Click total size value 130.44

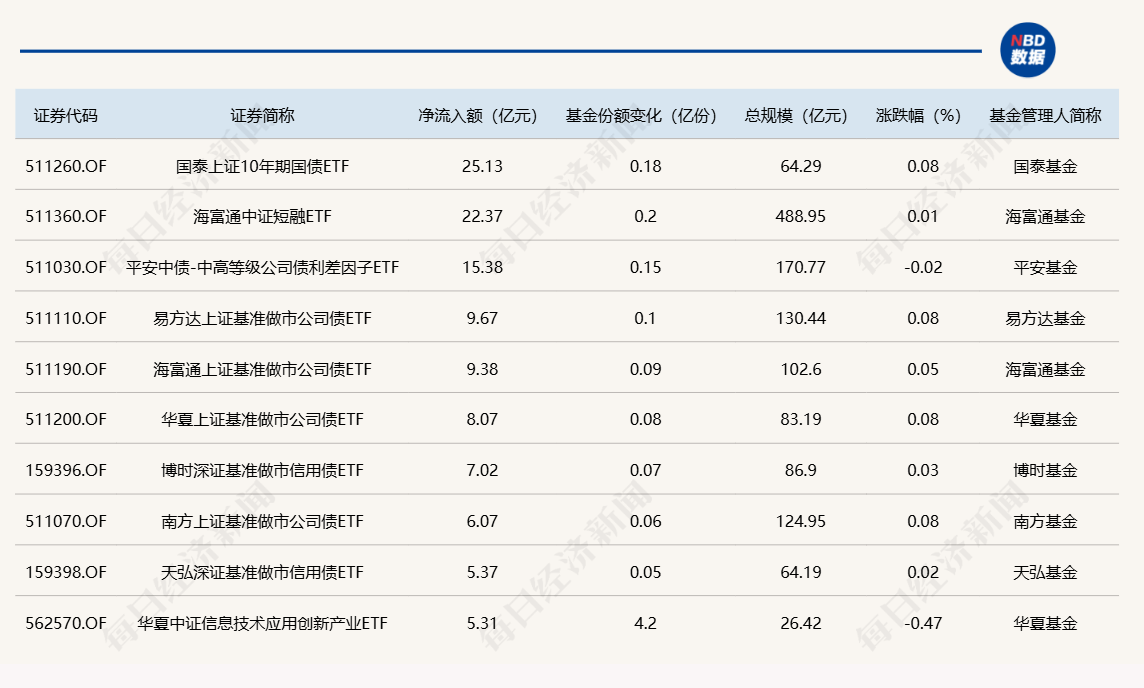[x=800, y=319]
